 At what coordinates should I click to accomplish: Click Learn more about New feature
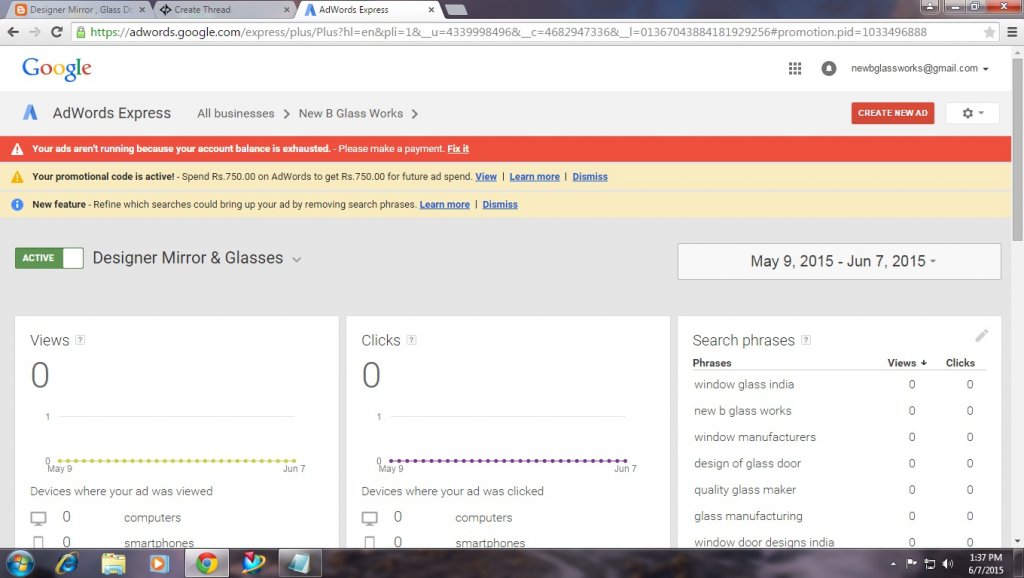(444, 204)
